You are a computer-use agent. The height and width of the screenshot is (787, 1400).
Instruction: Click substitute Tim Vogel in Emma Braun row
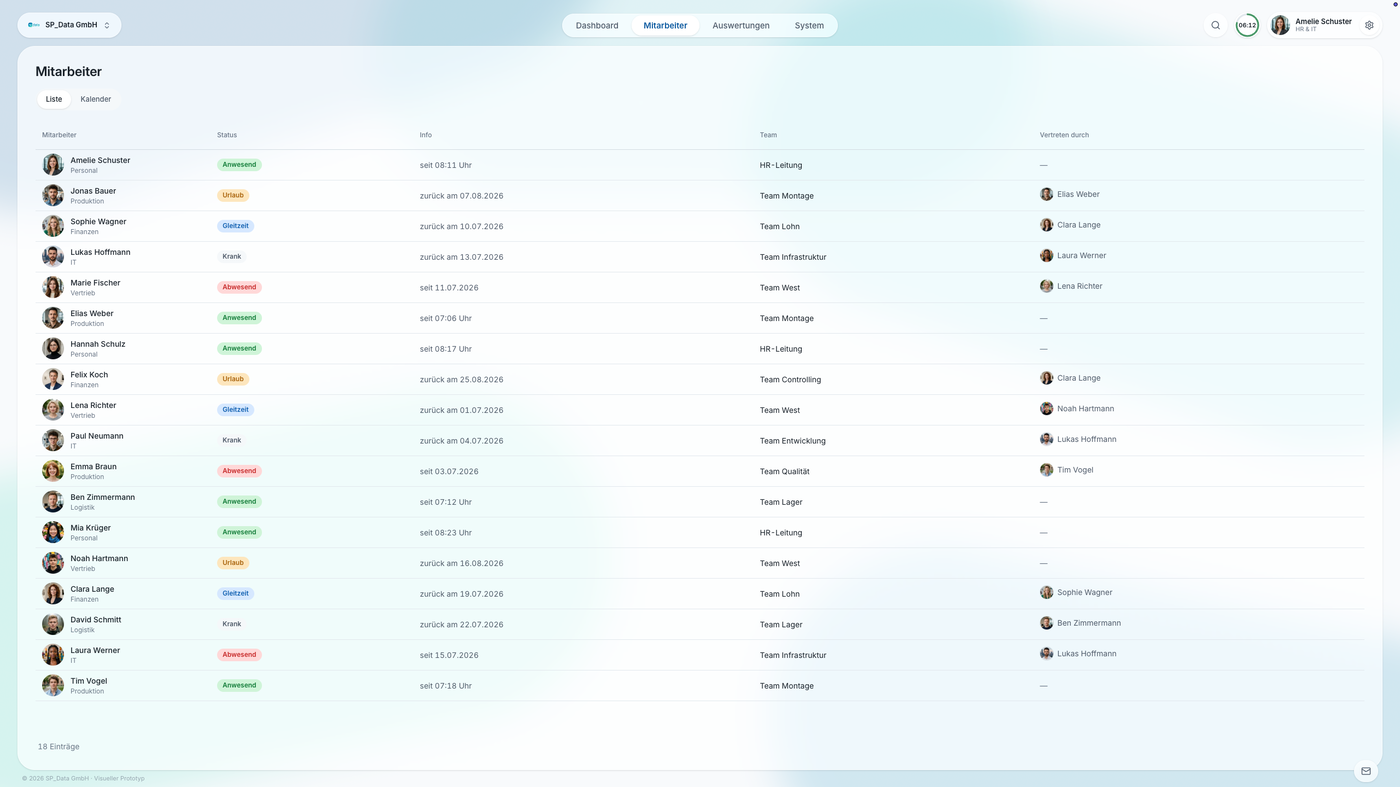tap(1067, 470)
